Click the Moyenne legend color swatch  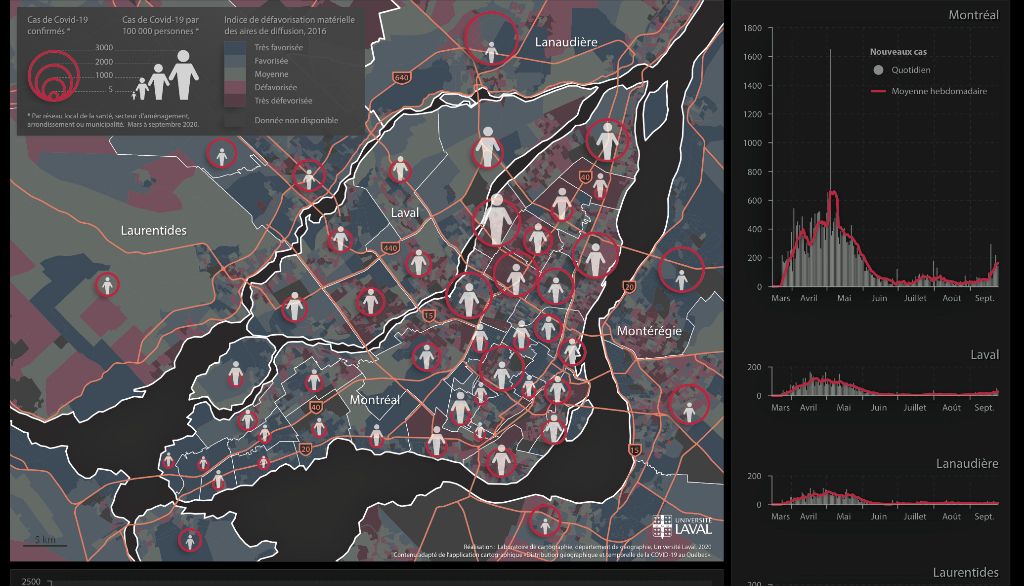click(x=235, y=74)
